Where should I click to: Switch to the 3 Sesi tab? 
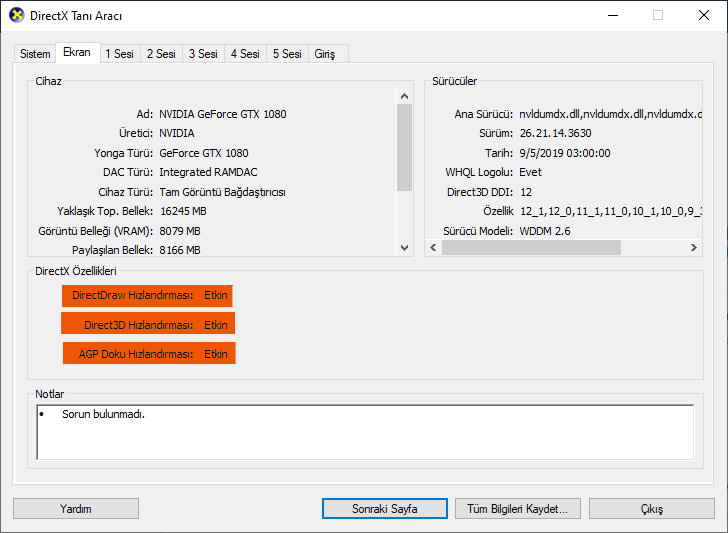pyautogui.click(x=203, y=54)
